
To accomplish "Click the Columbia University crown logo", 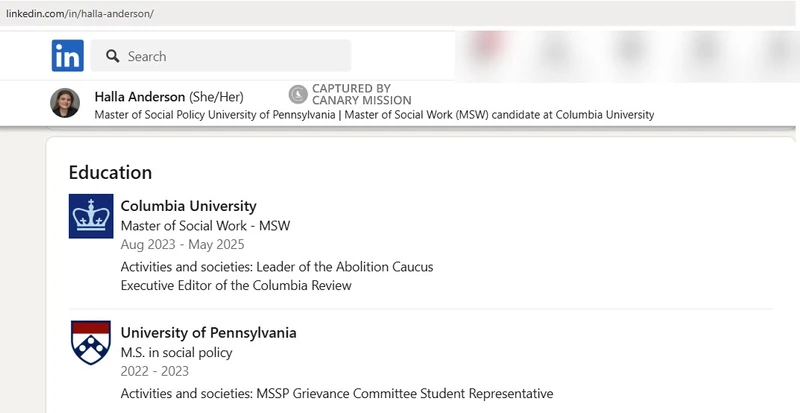I will click(91, 216).
